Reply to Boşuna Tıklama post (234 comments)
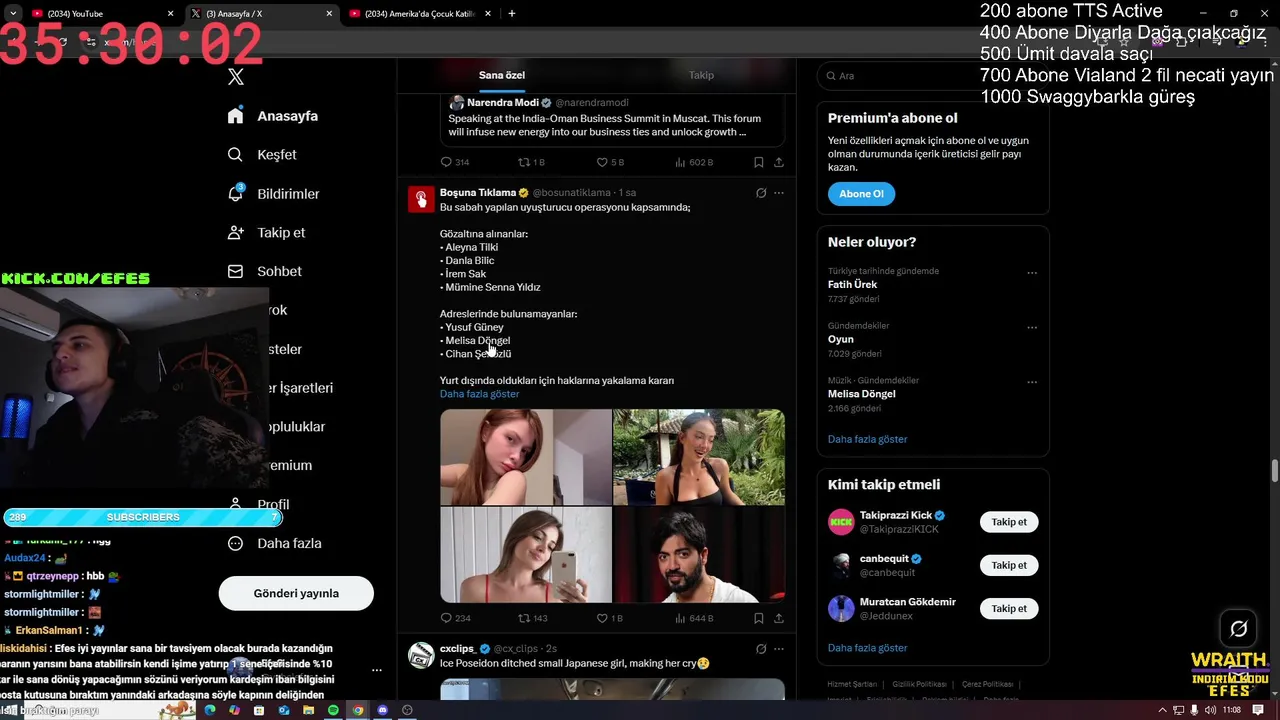Image resolution: width=1280 pixels, height=720 pixels. pos(455,618)
